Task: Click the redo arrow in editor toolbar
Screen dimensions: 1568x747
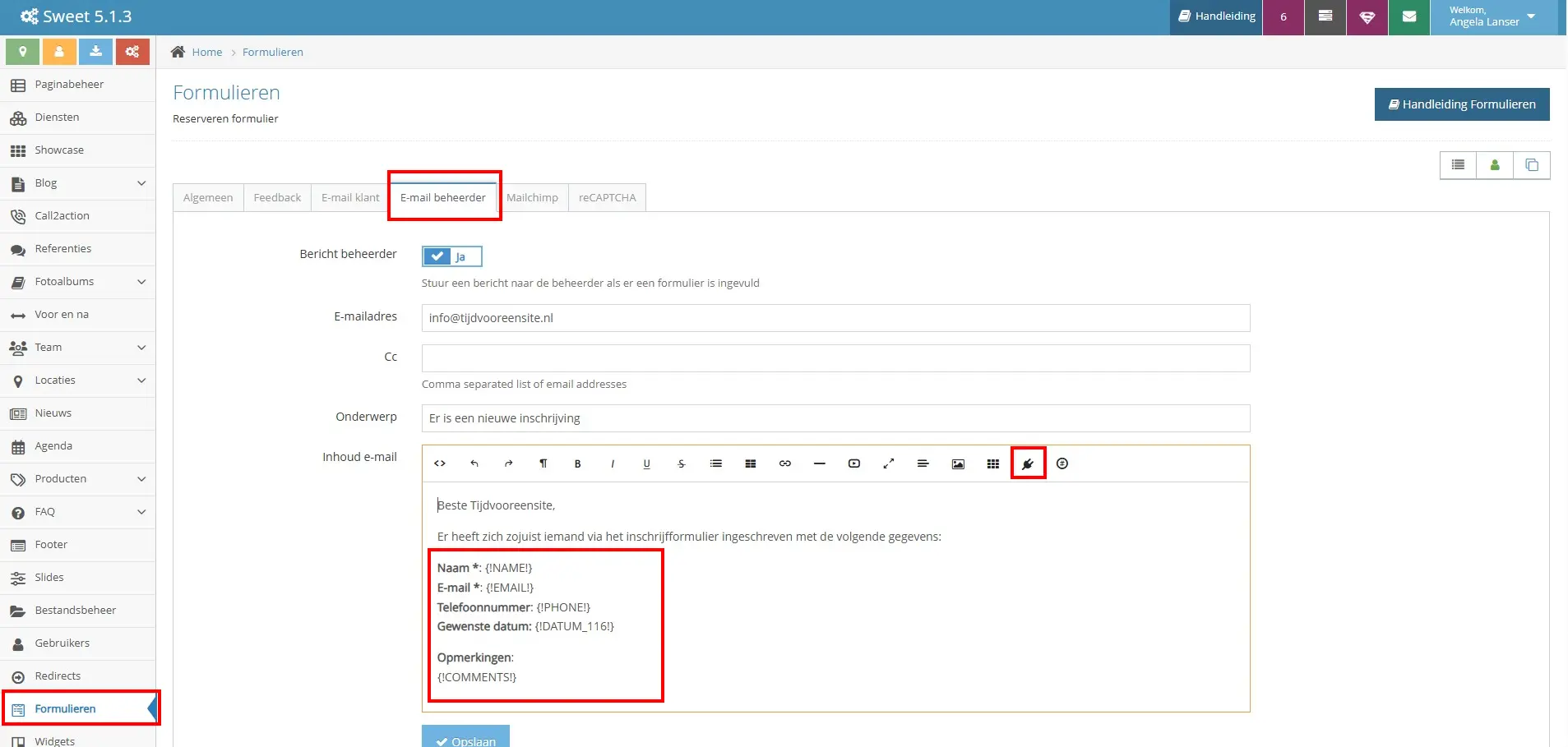Action: (x=509, y=463)
